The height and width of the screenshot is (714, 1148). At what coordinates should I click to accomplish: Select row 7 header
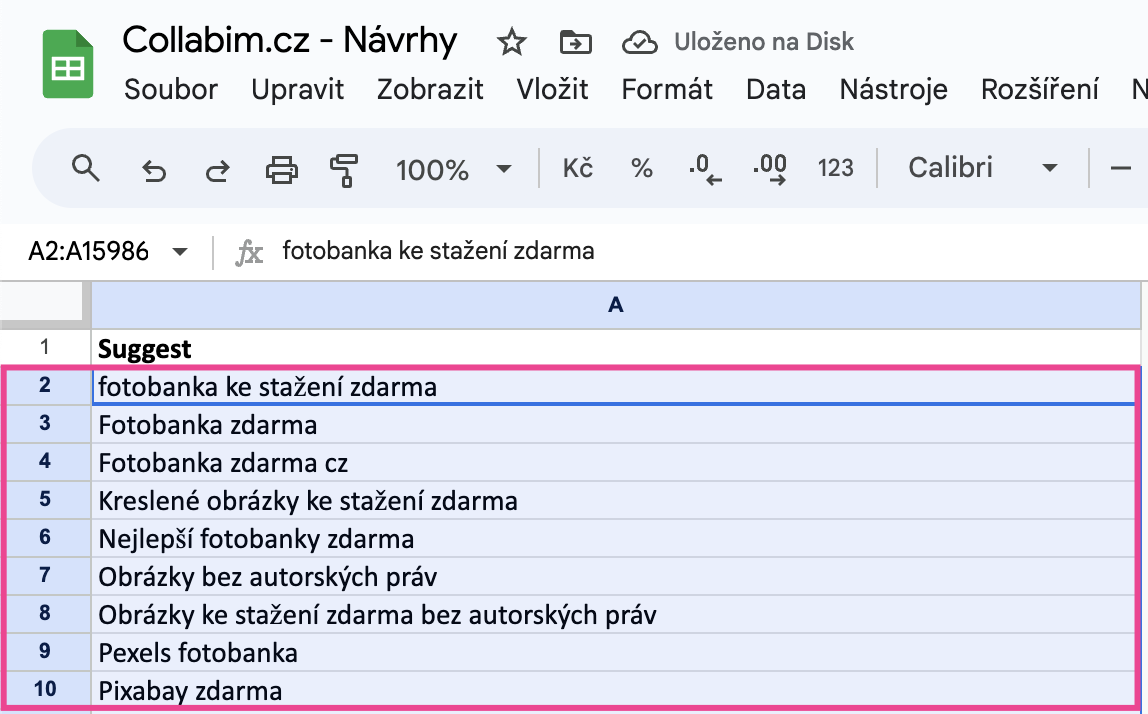point(45,576)
